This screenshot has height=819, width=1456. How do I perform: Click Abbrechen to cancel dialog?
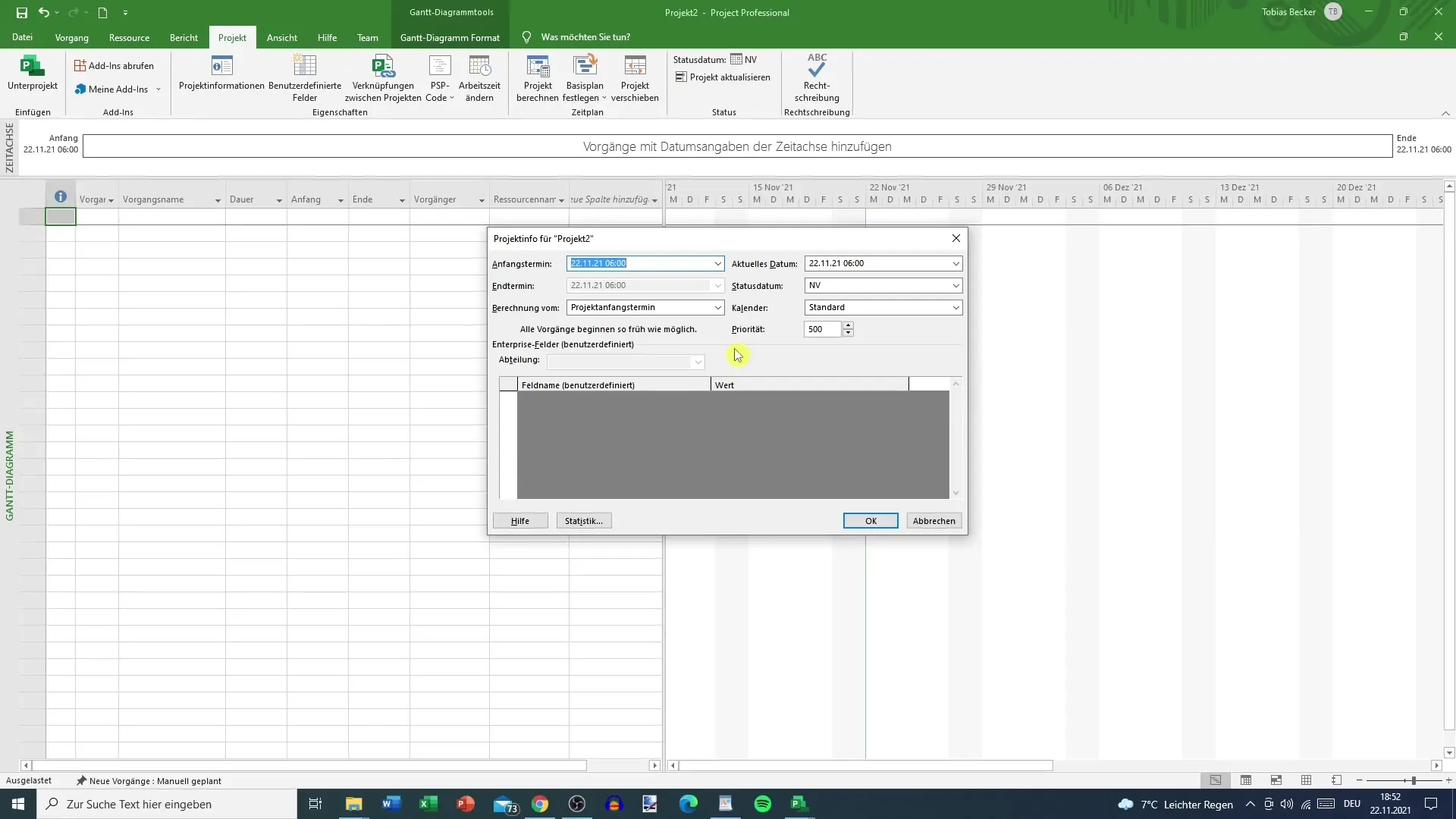coord(934,521)
